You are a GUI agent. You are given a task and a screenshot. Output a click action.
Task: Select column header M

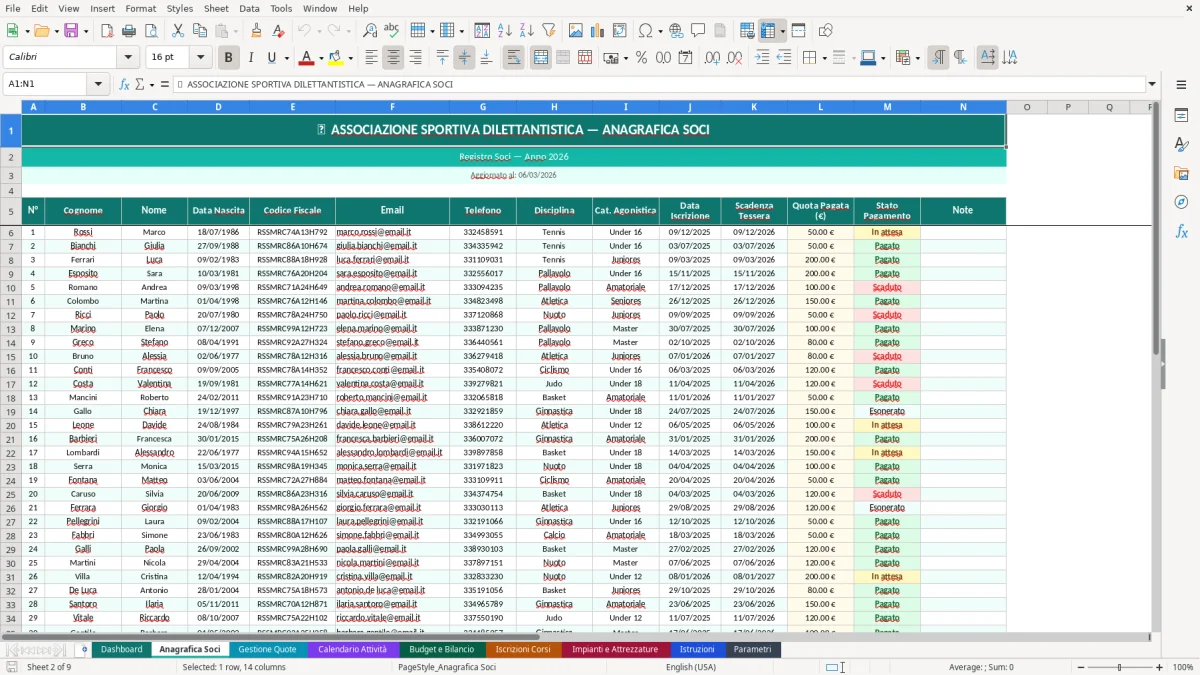point(887,106)
